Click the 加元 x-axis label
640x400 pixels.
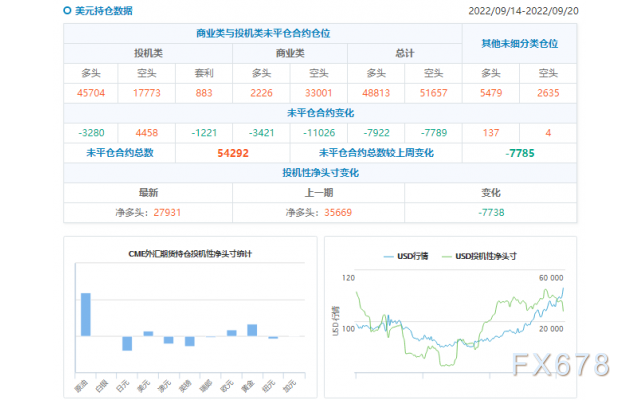point(289,386)
